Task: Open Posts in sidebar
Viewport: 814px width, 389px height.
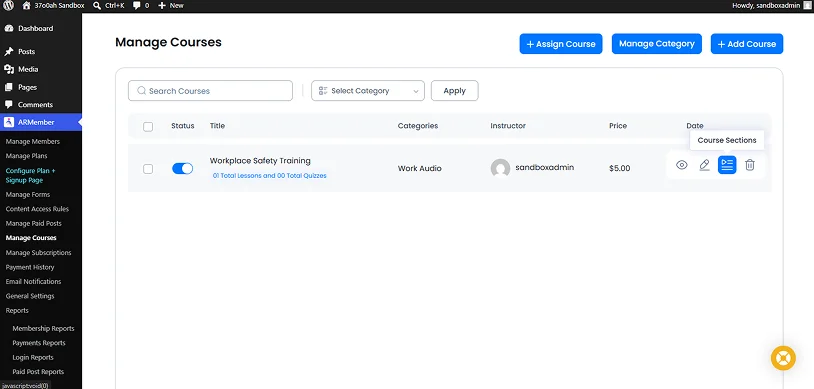Action: click(x=26, y=51)
